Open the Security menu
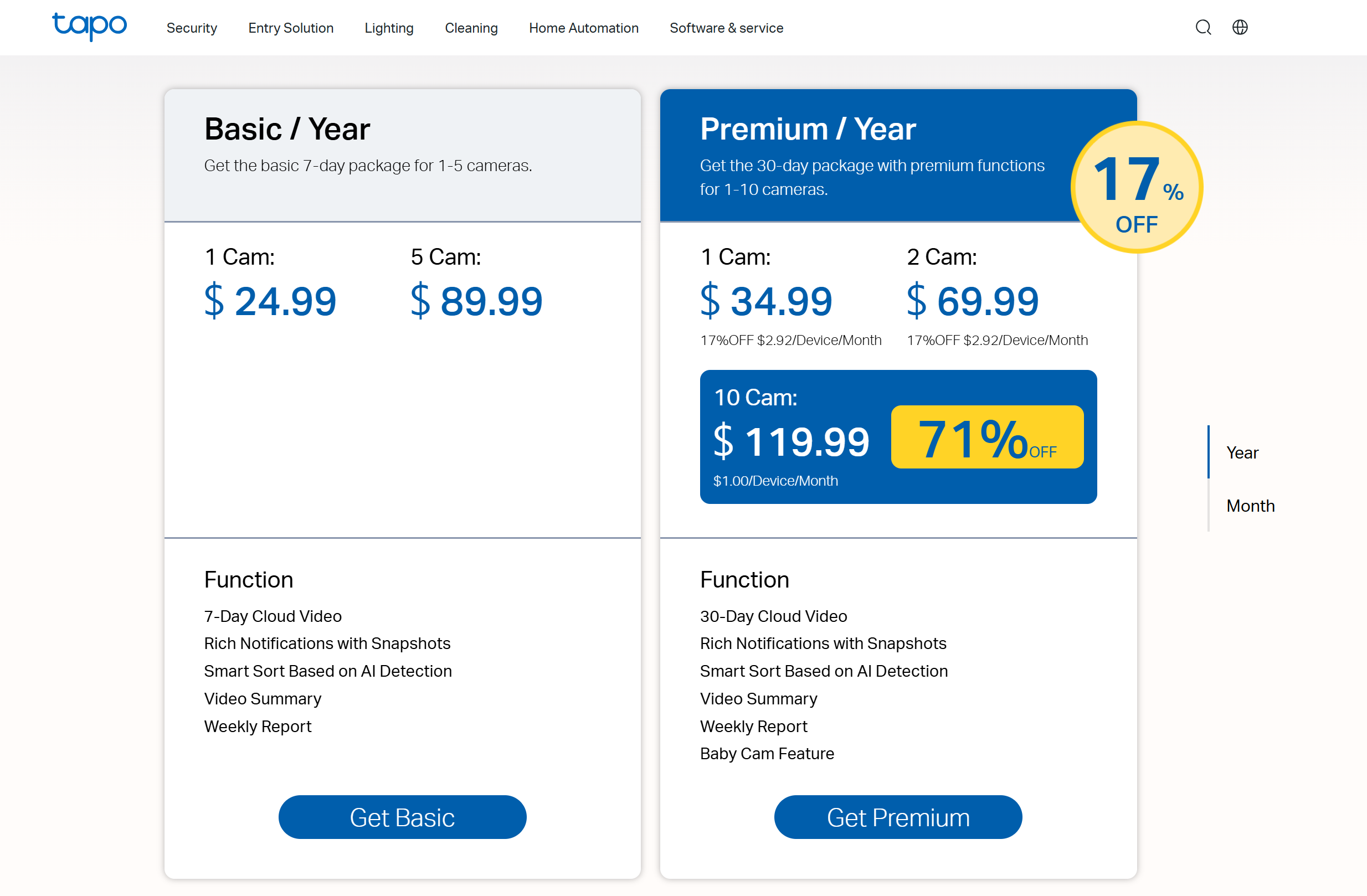 coord(192,28)
